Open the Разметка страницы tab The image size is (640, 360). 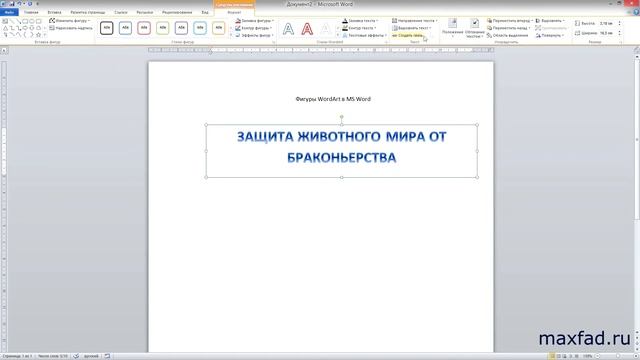87,12
